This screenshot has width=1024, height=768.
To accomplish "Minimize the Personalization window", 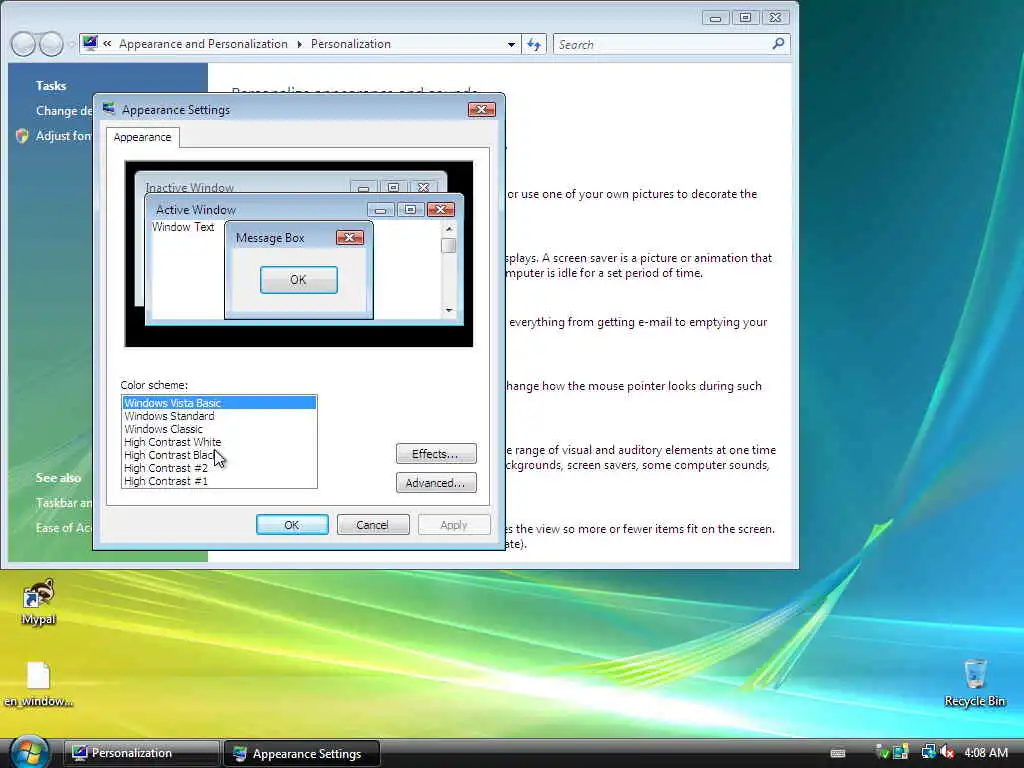I will [x=715, y=18].
